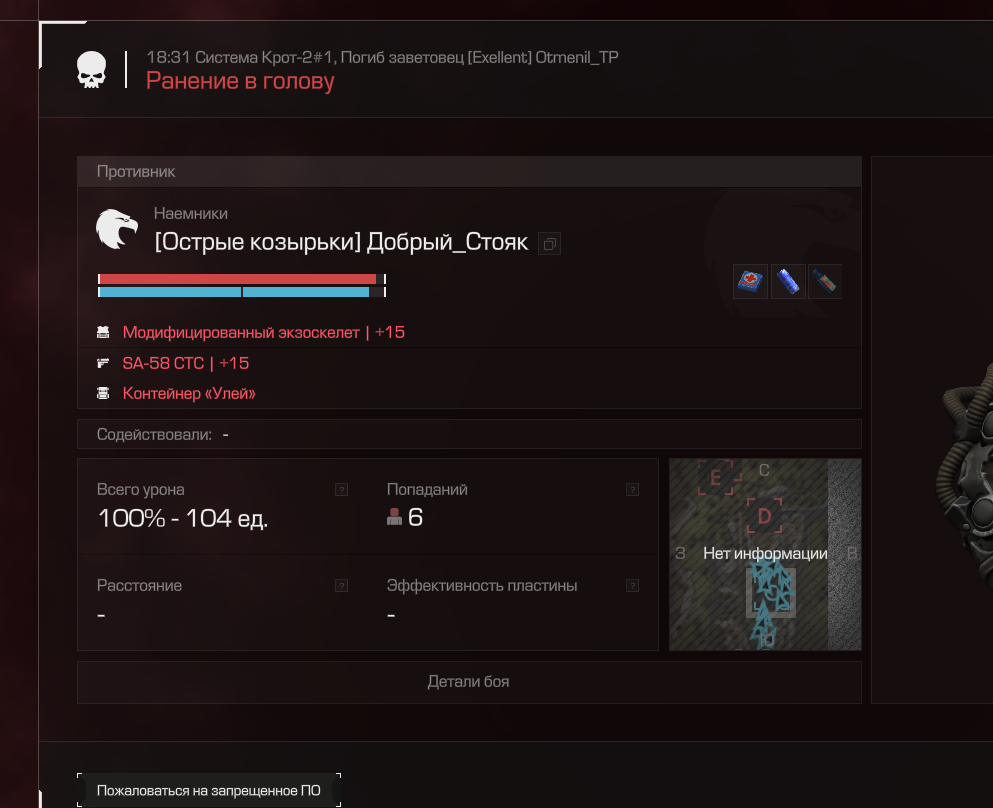Click the Наемники eagle faction emblem
The image size is (993, 808).
117,229
